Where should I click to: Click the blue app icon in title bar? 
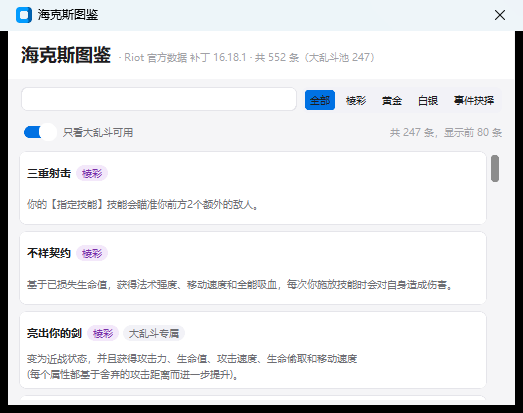pyautogui.click(x=24, y=15)
